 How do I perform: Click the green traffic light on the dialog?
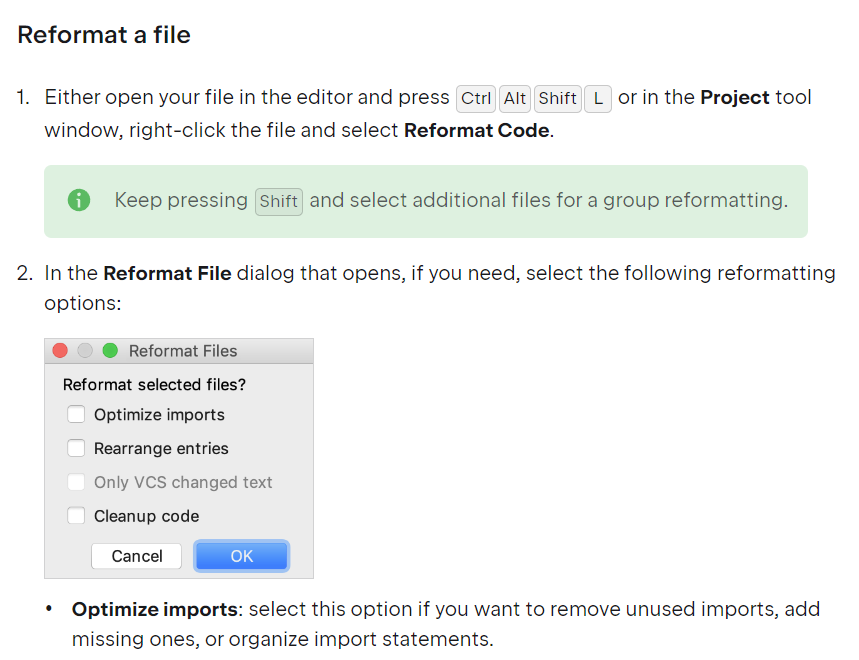[x=110, y=351]
